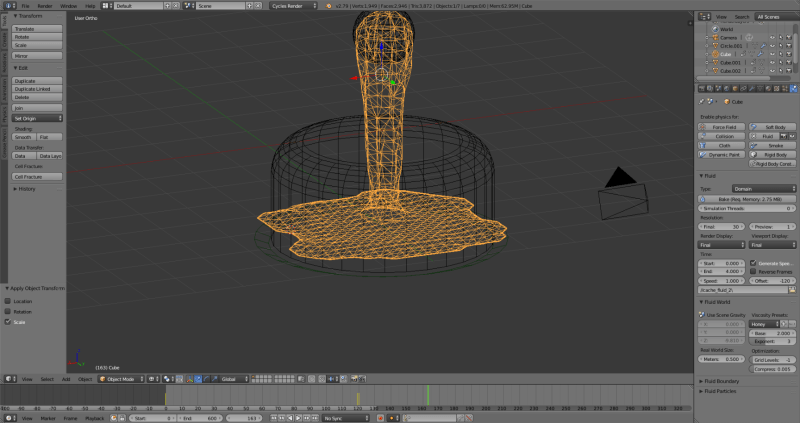Viewport: 800px width, 423px height.
Task: Click the Cell Fracture button
Action: pyautogui.click(x=37, y=177)
